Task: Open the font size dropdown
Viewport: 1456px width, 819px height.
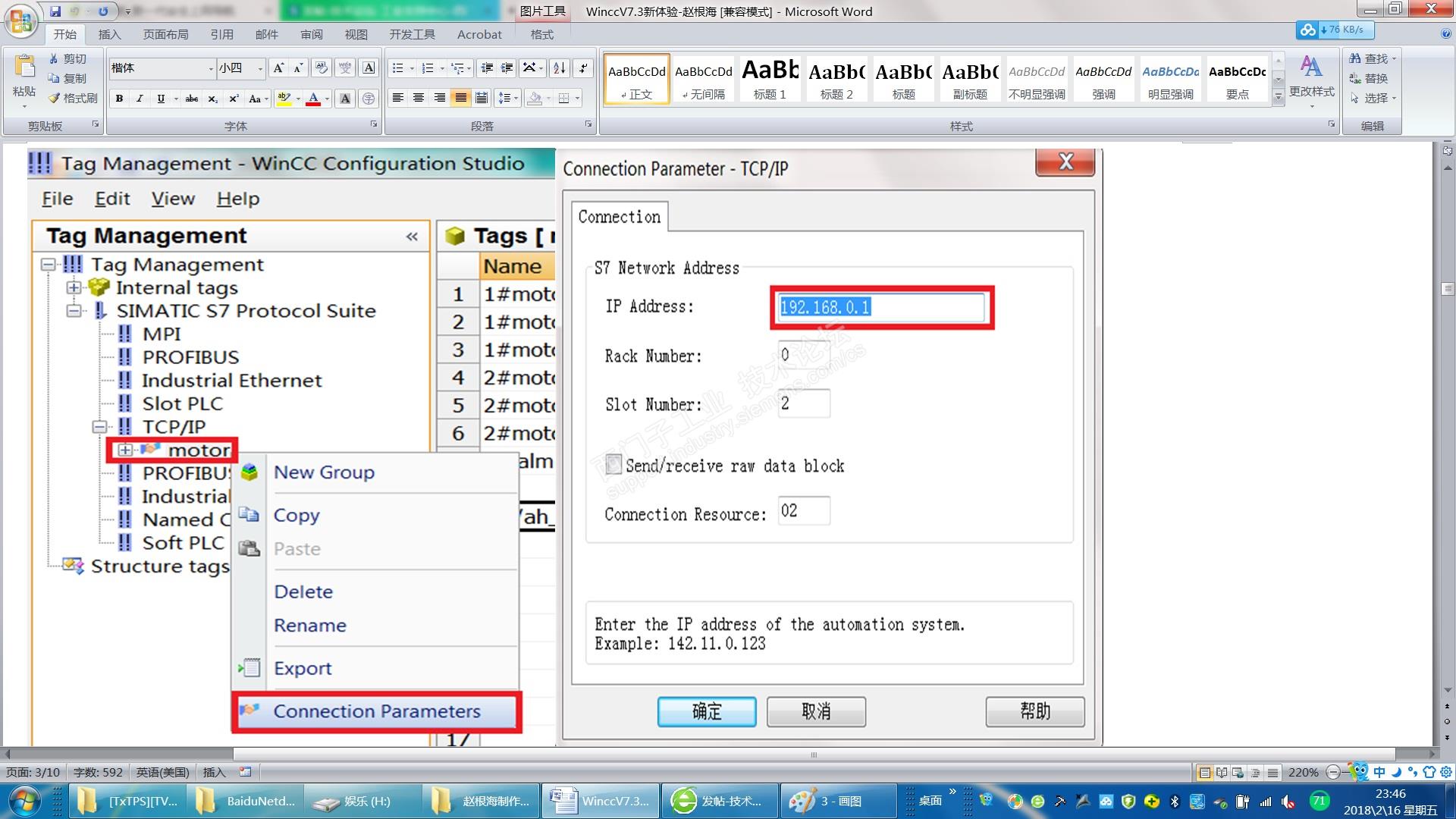Action: click(260, 68)
